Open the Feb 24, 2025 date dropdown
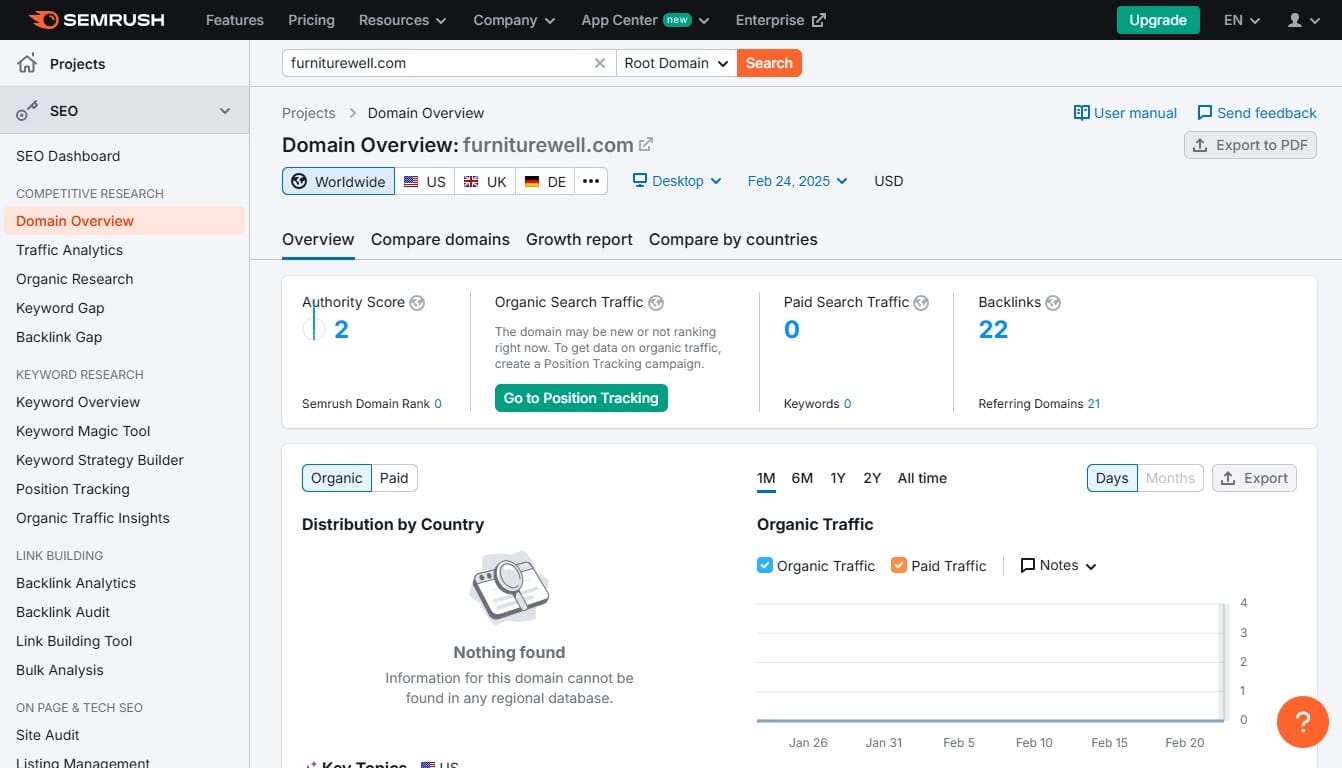This screenshot has width=1342, height=768. (798, 181)
